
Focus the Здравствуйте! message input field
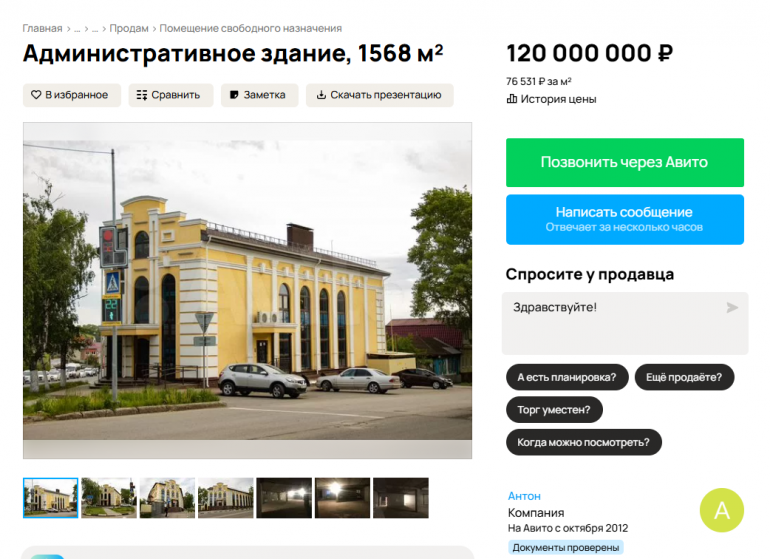click(625, 323)
